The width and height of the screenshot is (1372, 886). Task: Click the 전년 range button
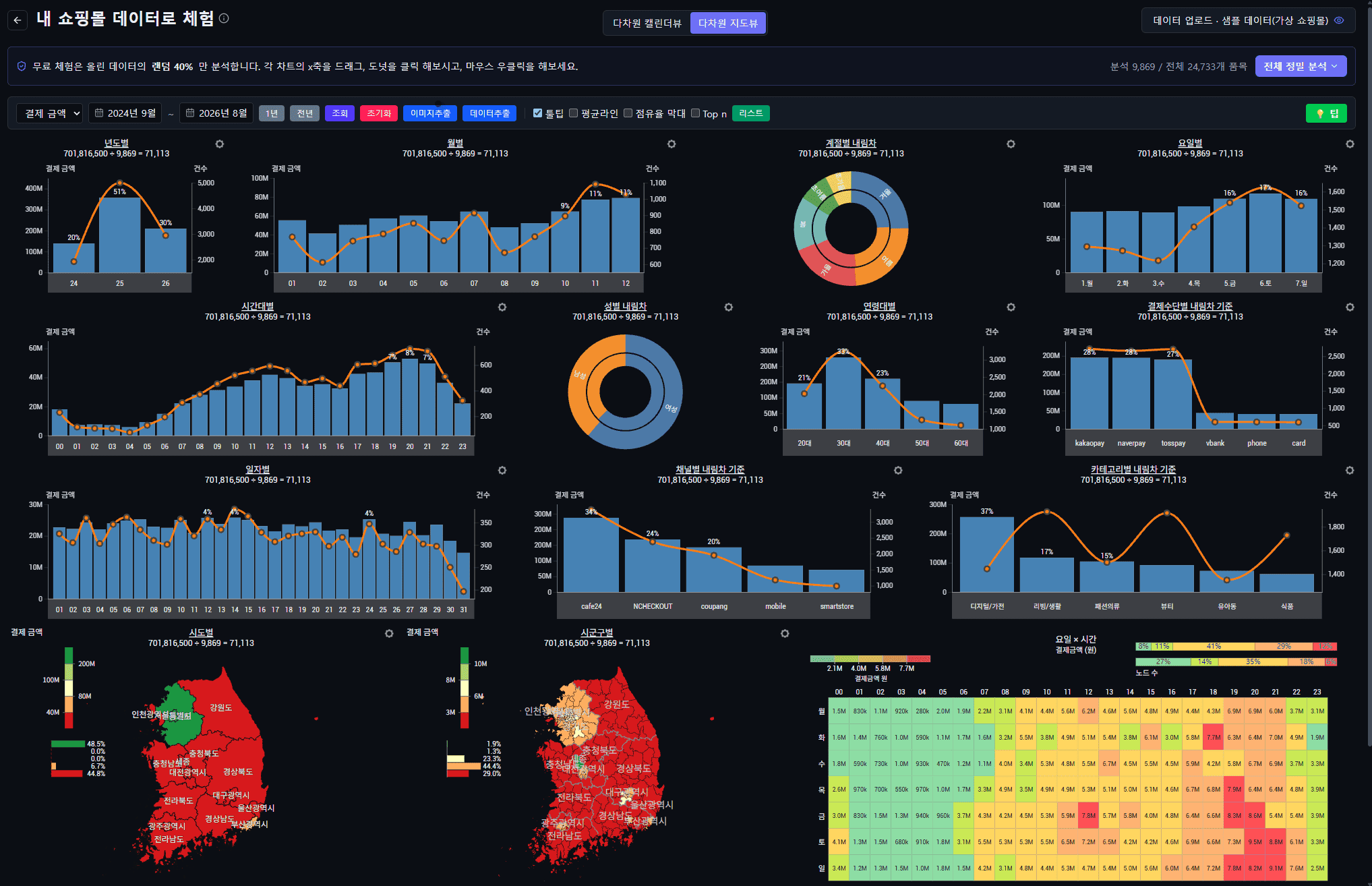pos(305,113)
